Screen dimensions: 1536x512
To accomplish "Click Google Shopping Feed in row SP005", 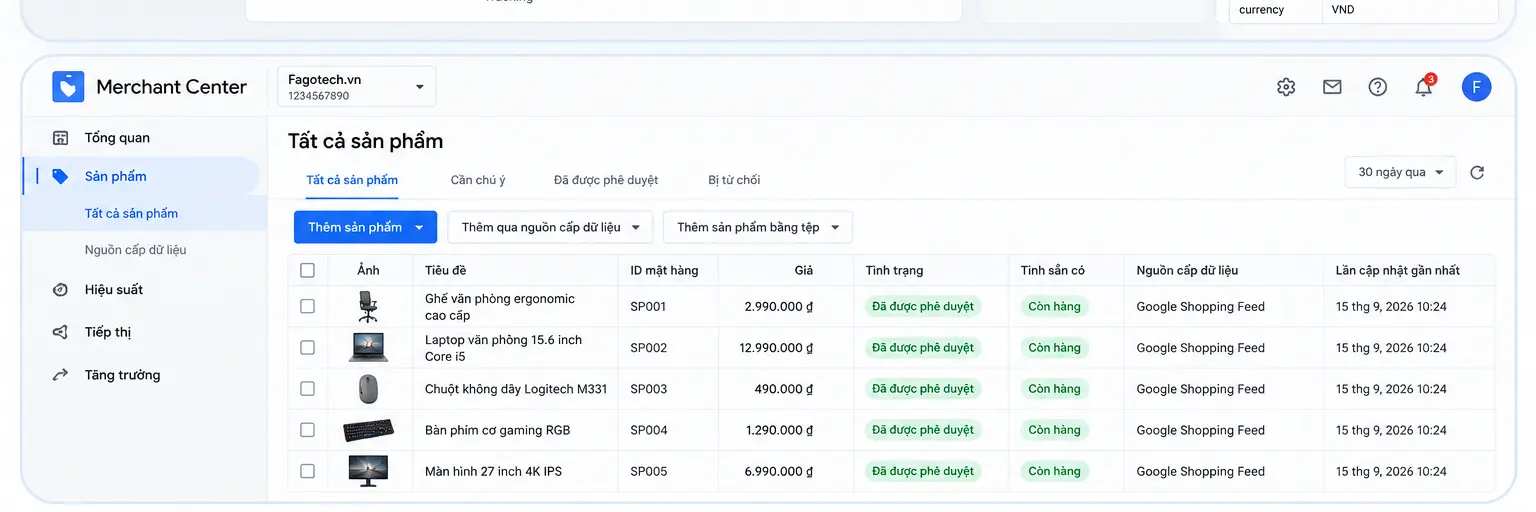I will pos(1200,471).
